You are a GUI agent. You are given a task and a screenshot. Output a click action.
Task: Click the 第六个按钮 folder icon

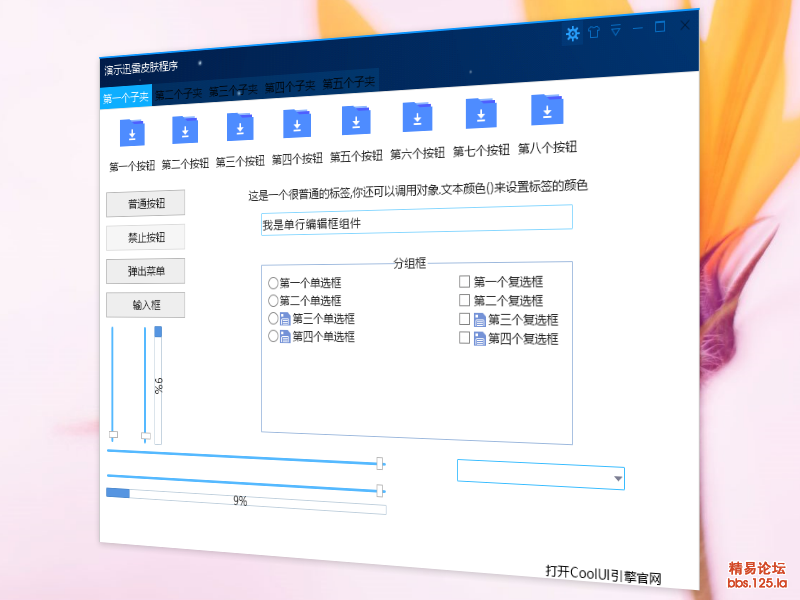click(417, 117)
